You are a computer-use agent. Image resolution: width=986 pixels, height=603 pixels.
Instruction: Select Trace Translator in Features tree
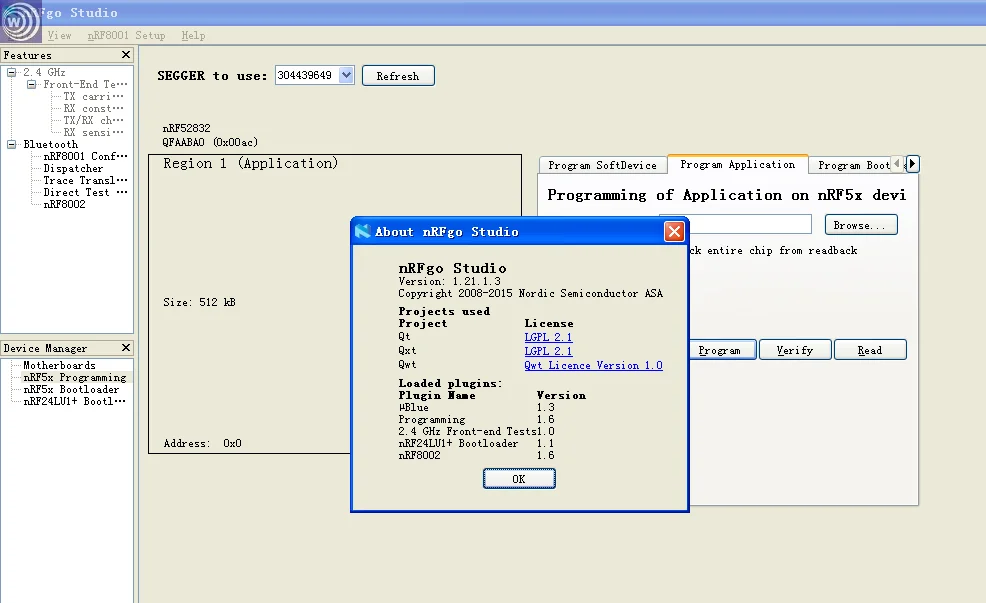click(x=86, y=180)
